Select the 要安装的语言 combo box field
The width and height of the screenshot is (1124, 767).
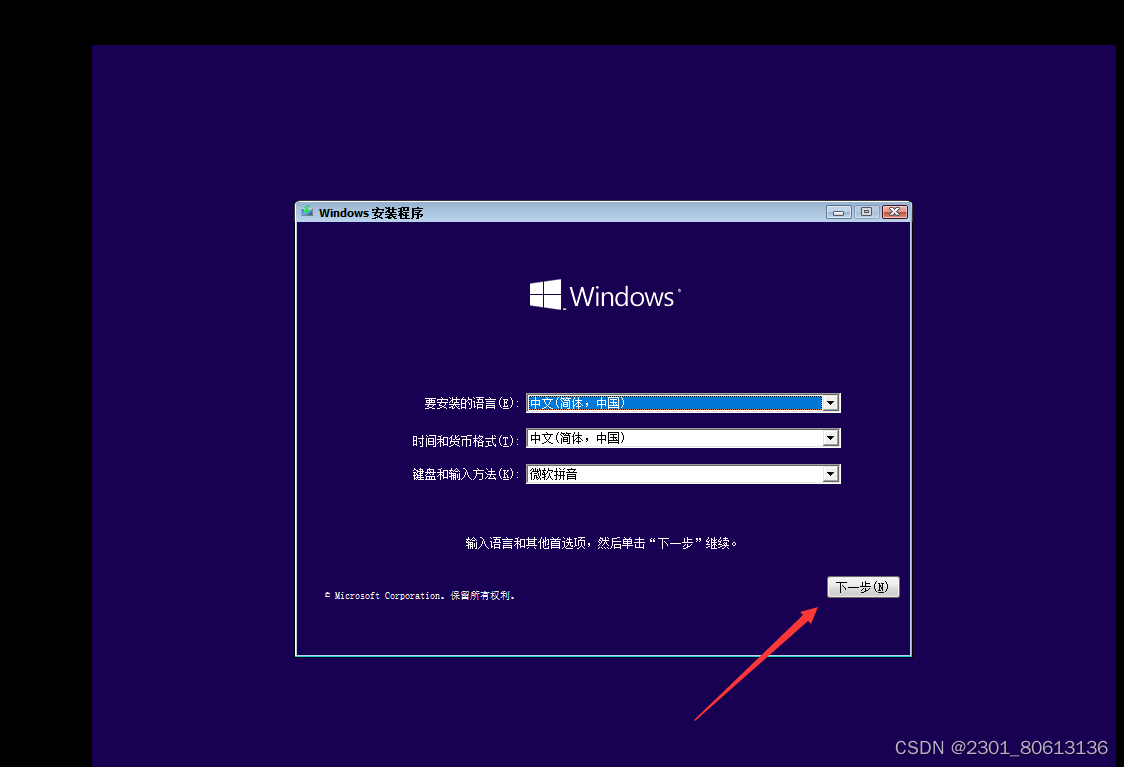click(x=683, y=403)
